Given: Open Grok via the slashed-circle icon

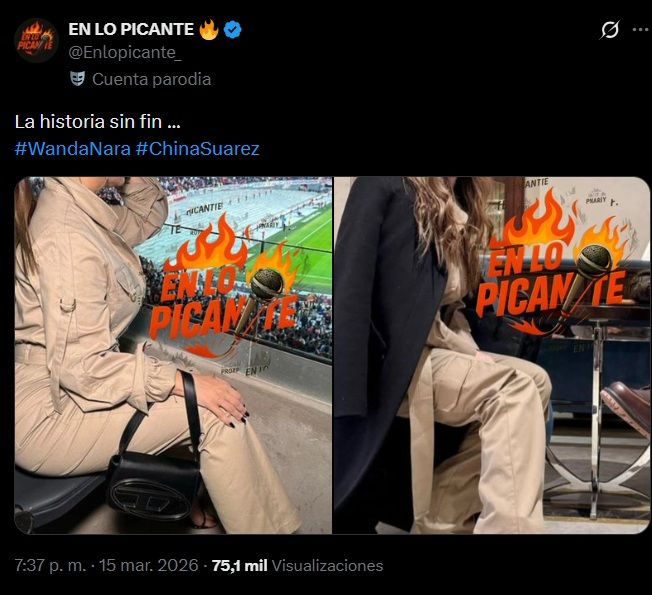Looking at the screenshot, I should (x=610, y=30).
